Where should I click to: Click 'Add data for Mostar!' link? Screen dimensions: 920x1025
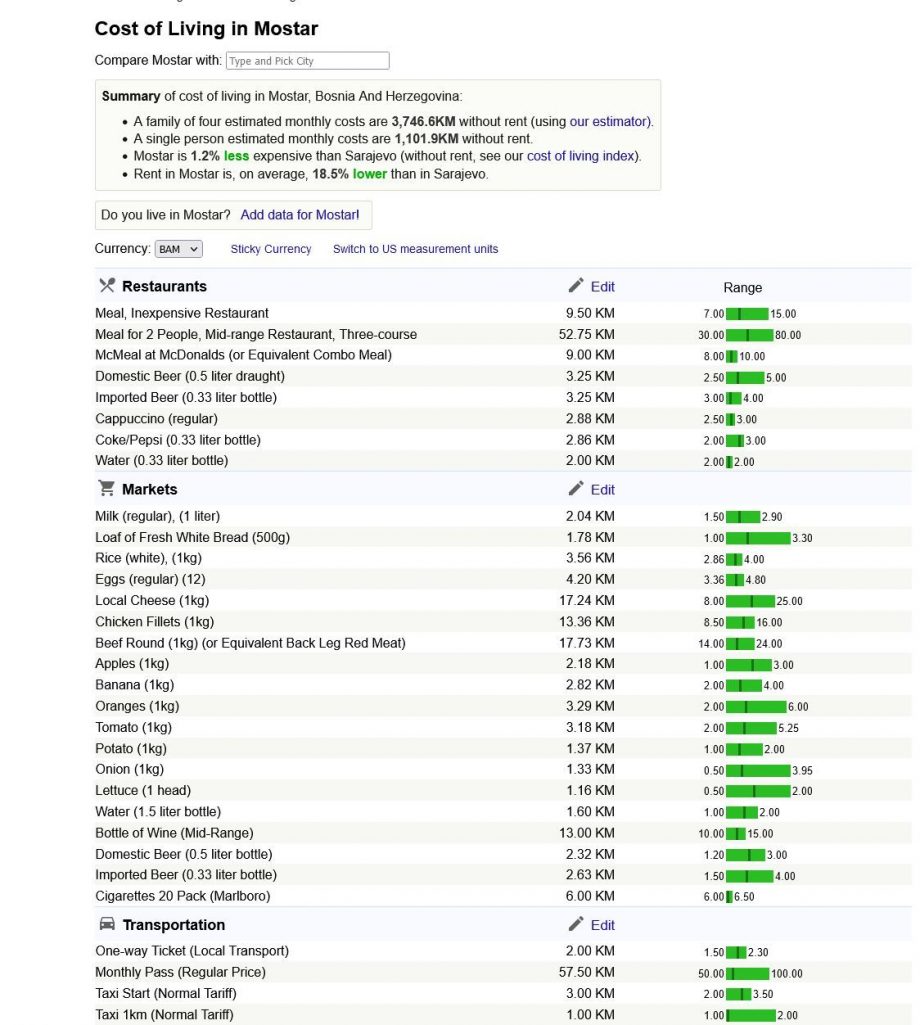[x=299, y=215]
